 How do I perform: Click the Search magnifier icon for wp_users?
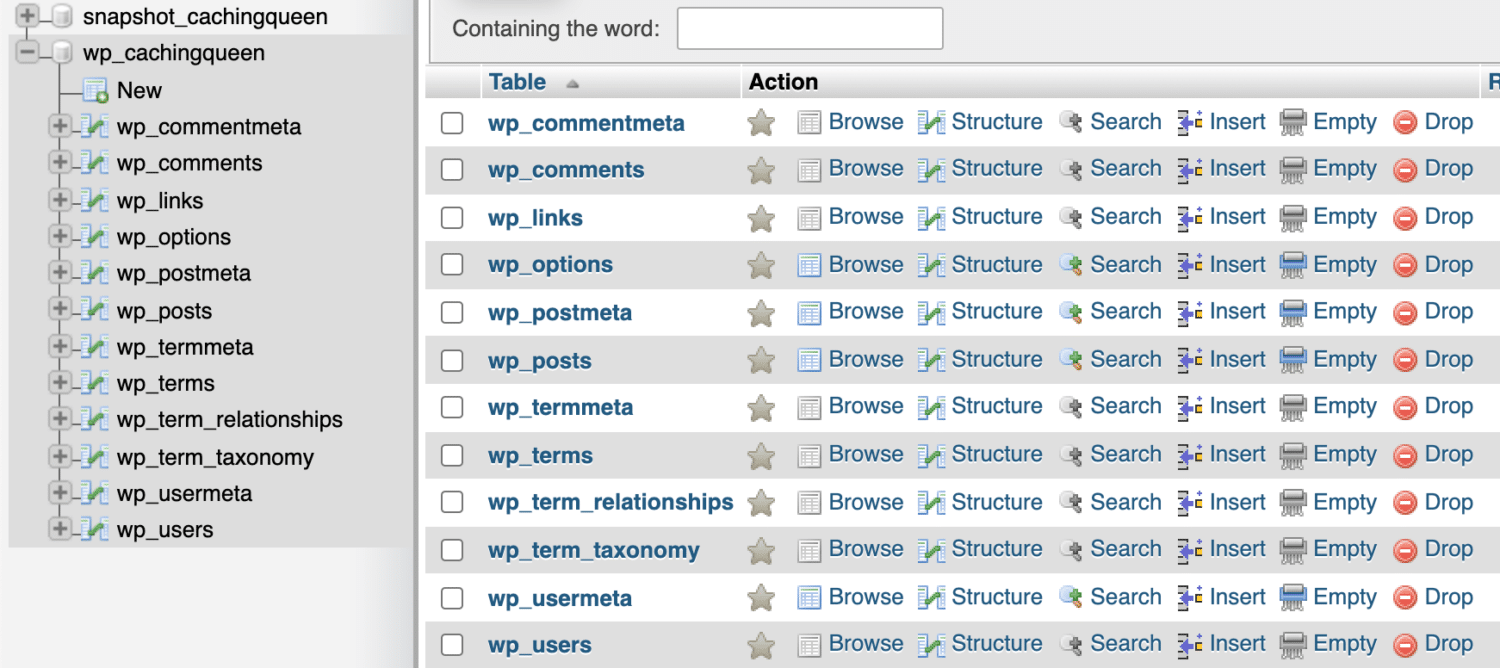[1071, 644]
